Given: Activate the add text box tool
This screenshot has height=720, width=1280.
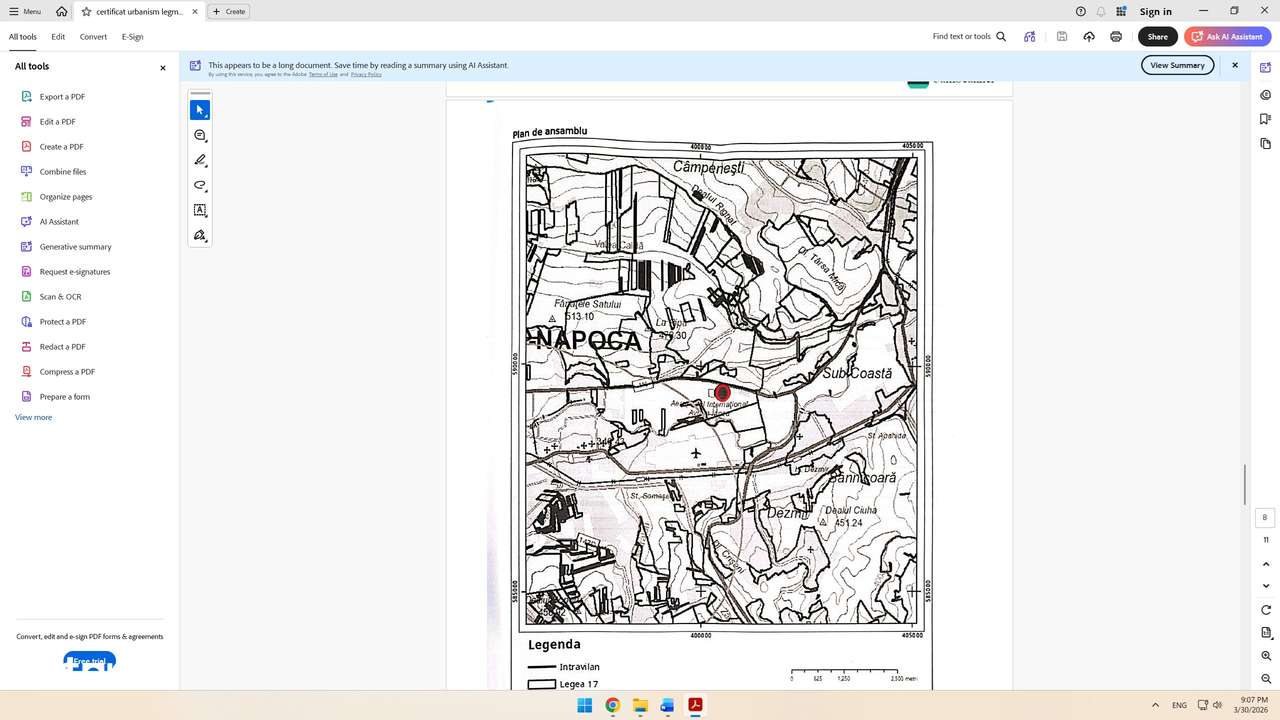Looking at the screenshot, I should (x=200, y=210).
